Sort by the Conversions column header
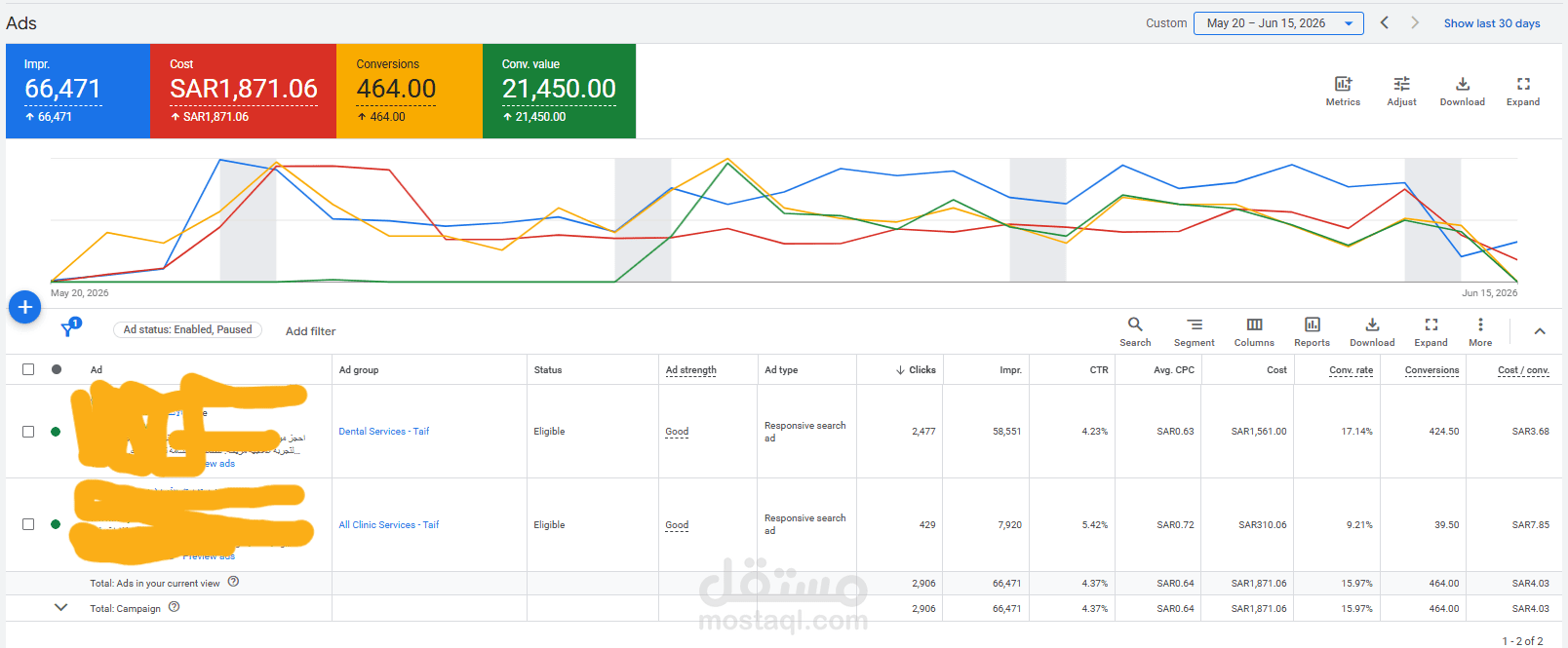Viewport: 1568px width, 648px height. click(x=1431, y=370)
